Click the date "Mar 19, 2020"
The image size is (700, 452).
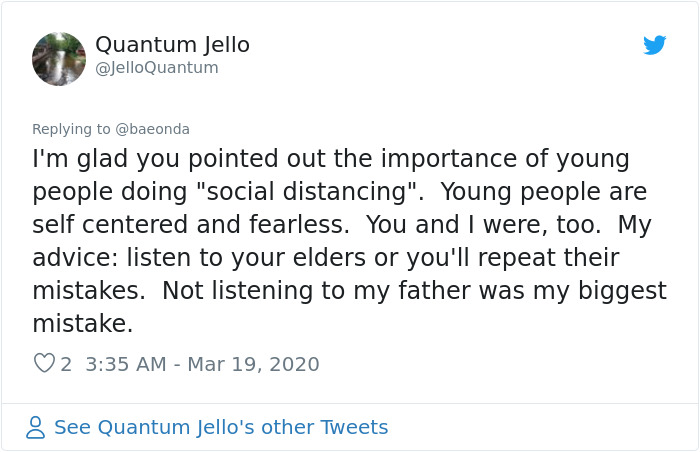[x=254, y=364]
